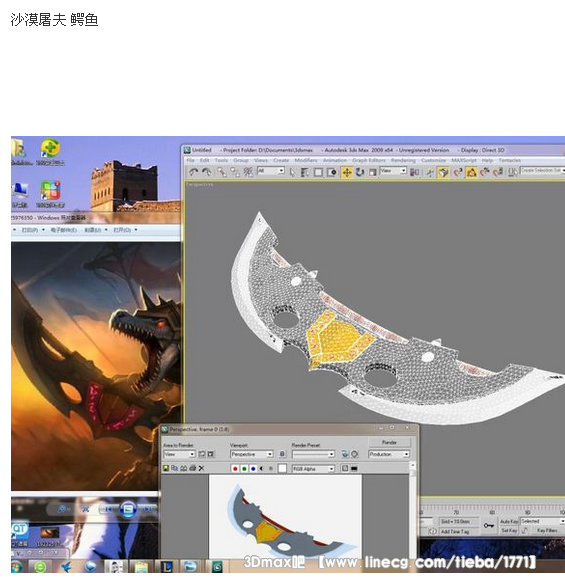Image resolution: width=565 pixels, height=579 pixels.
Task: Open the Edit menu in 3ds Max
Action: (x=204, y=160)
